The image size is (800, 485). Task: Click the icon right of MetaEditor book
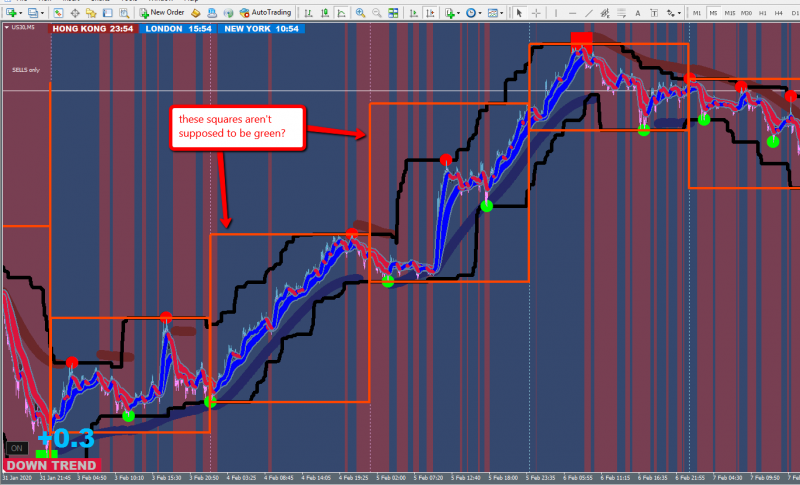(x=212, y=13)
